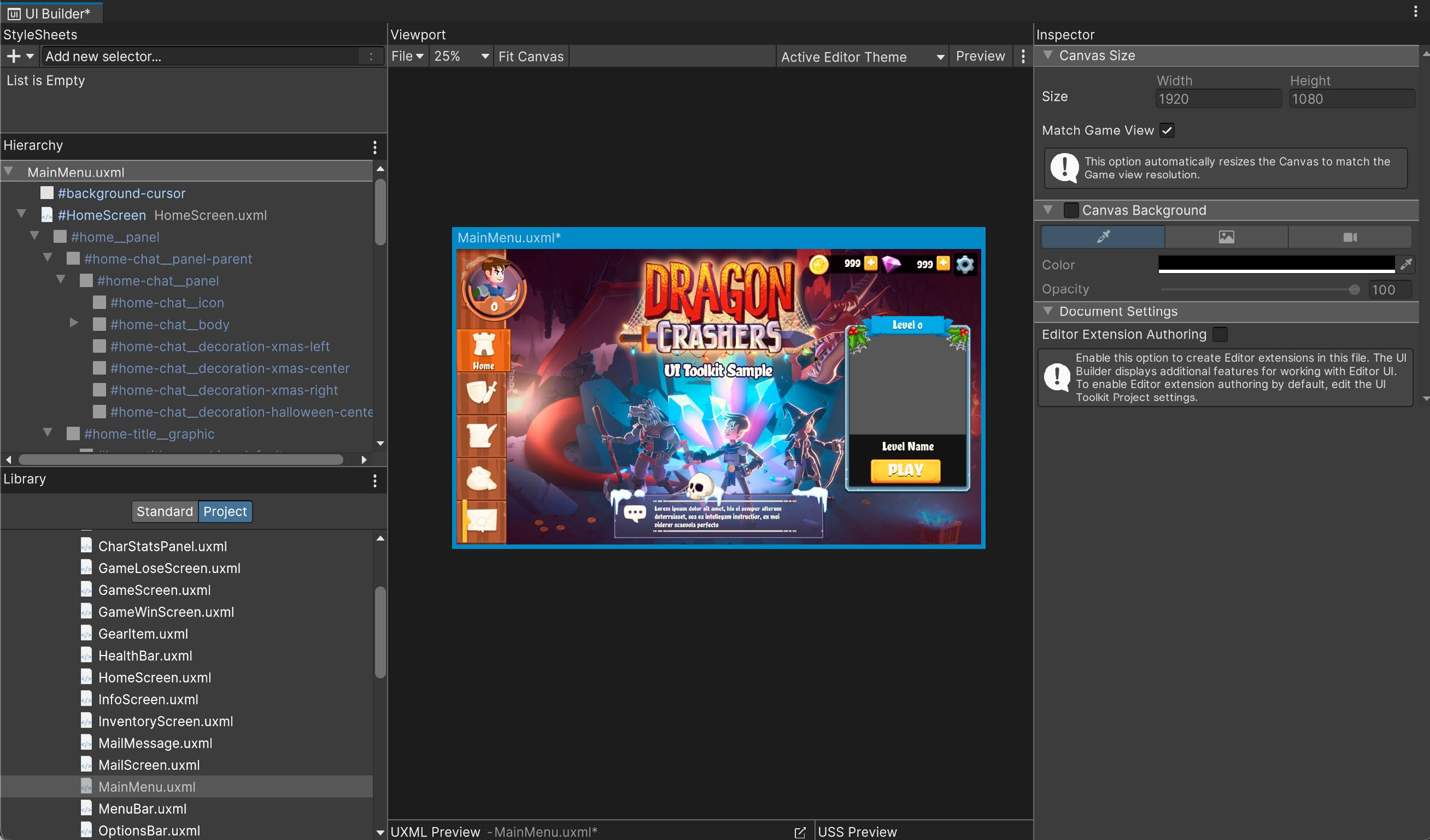Click the eyedropper beside the Color field
The width and height of the screenshot is (1430, 840).
1405,265
